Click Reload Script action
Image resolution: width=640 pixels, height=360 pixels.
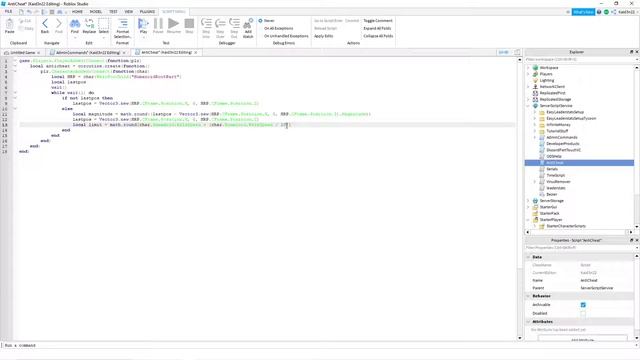(325, 28)
